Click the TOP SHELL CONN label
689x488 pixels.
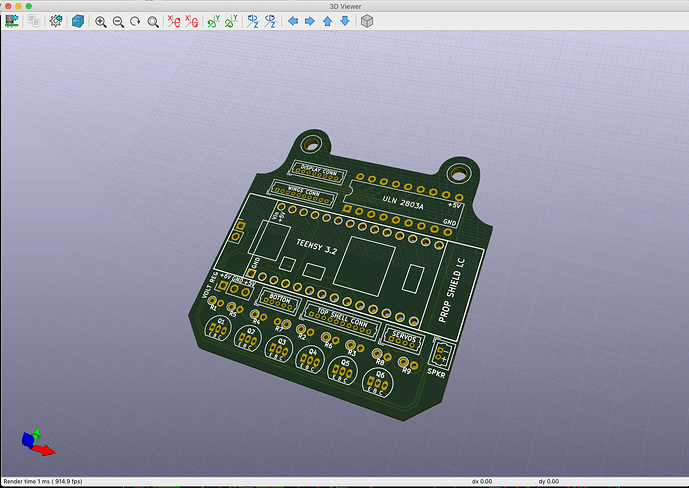(342, 317)
